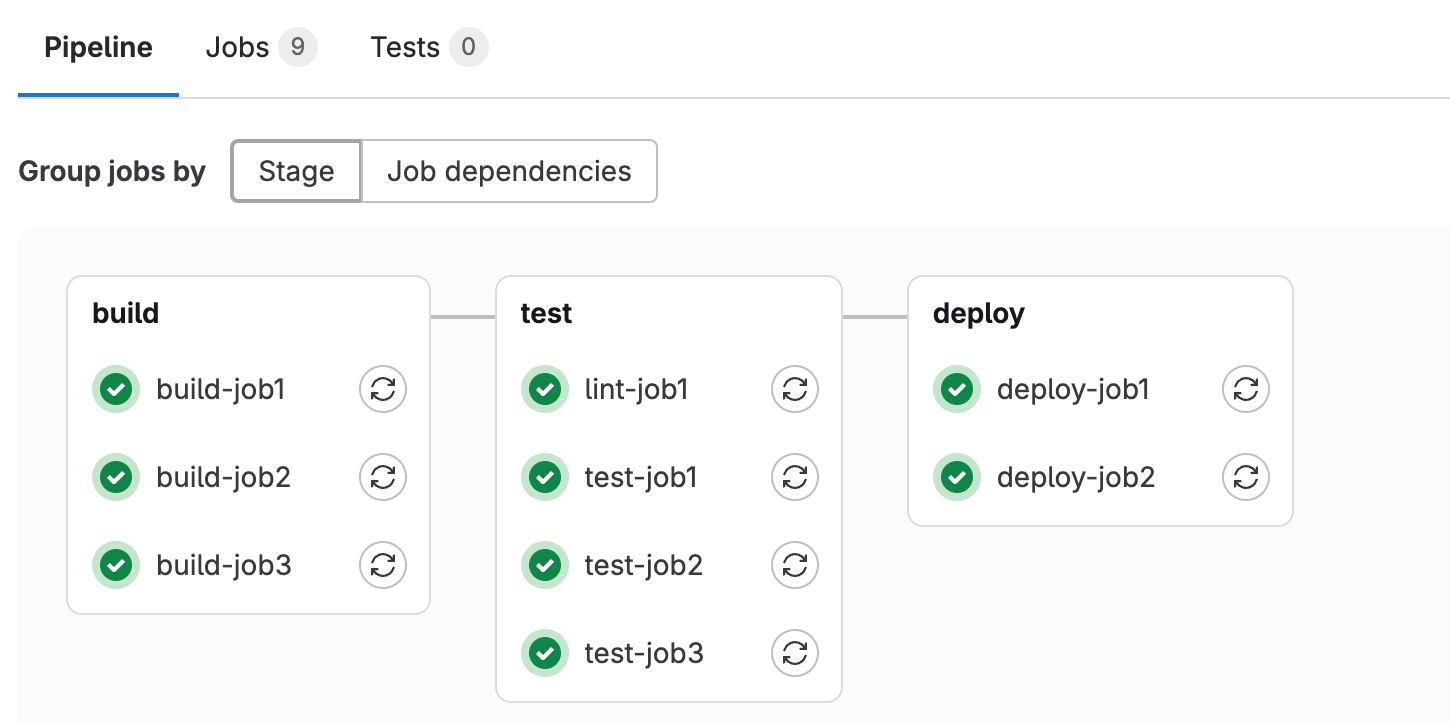Retry the deploy-job2 job

coord(1245,477)
